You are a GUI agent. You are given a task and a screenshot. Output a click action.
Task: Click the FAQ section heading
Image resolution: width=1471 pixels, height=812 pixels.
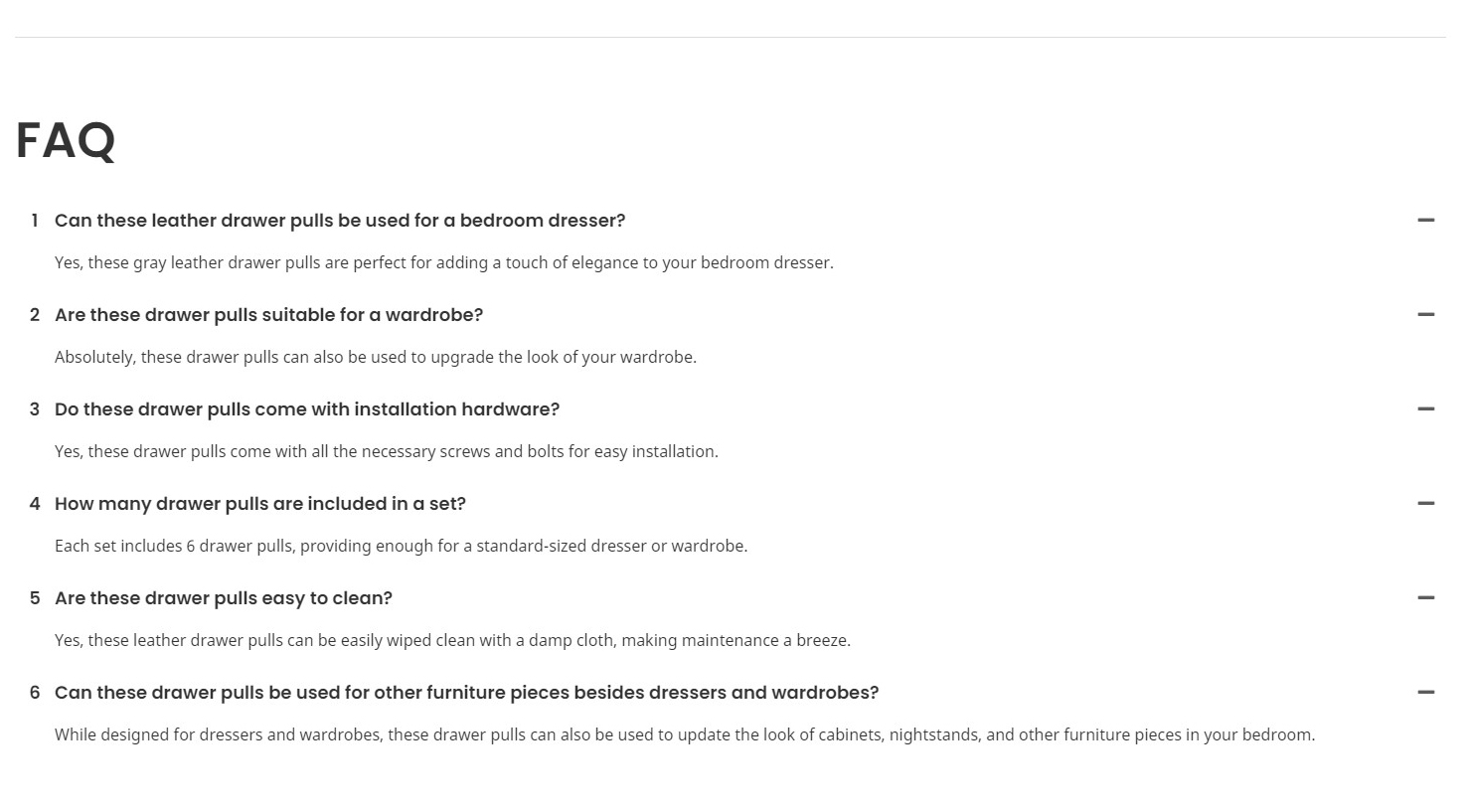[66, 140]
